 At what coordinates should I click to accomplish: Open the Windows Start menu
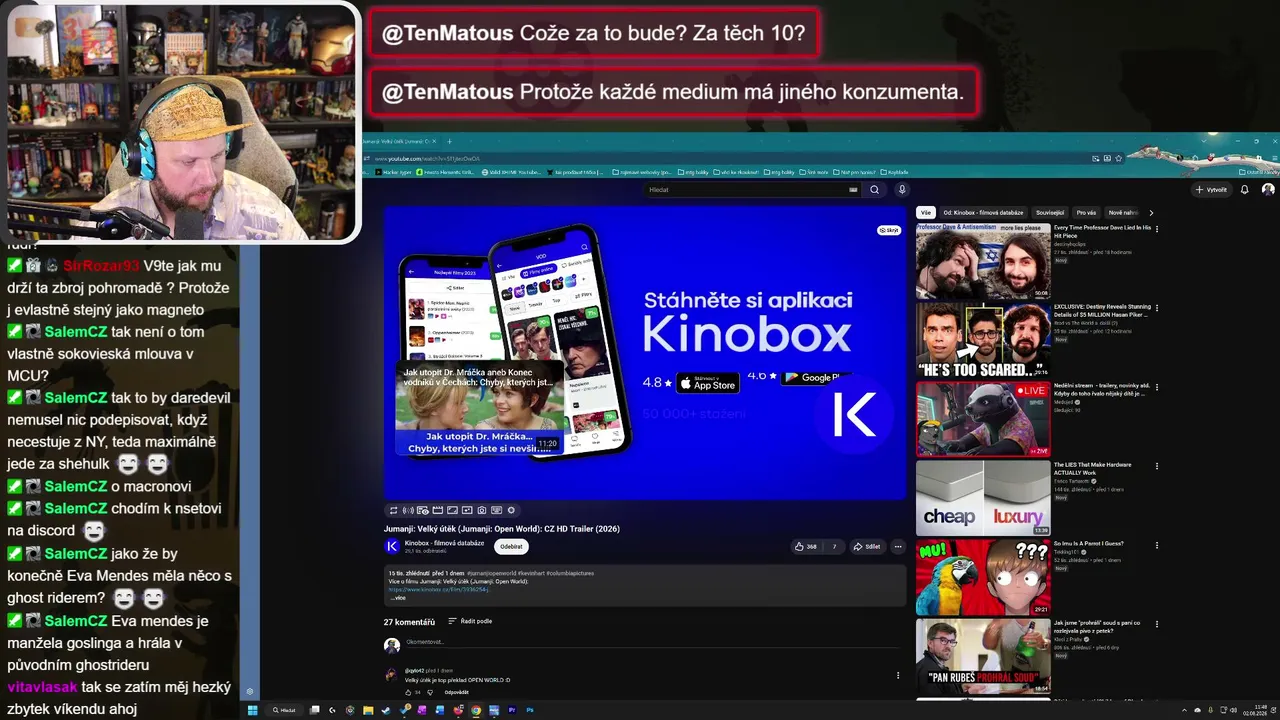coord(253,710)
